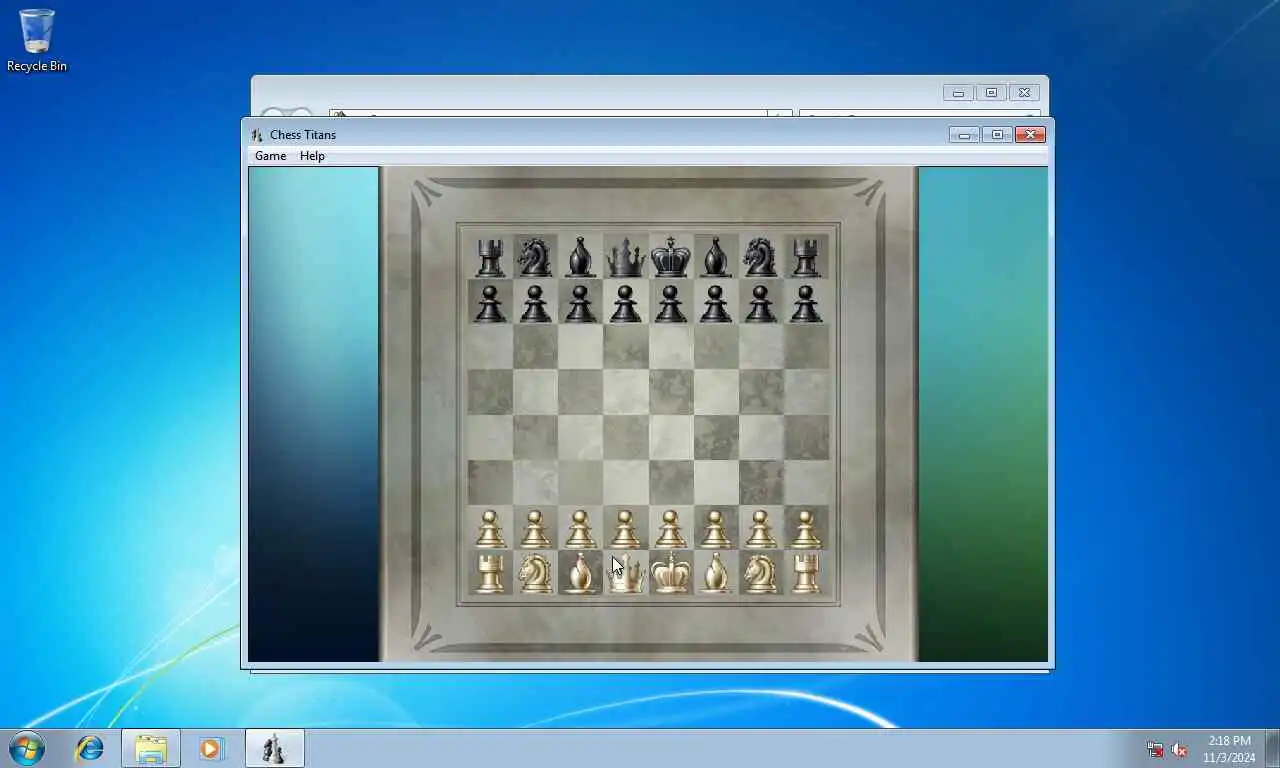Open the Windows Start menu

[x=27, y=748]
